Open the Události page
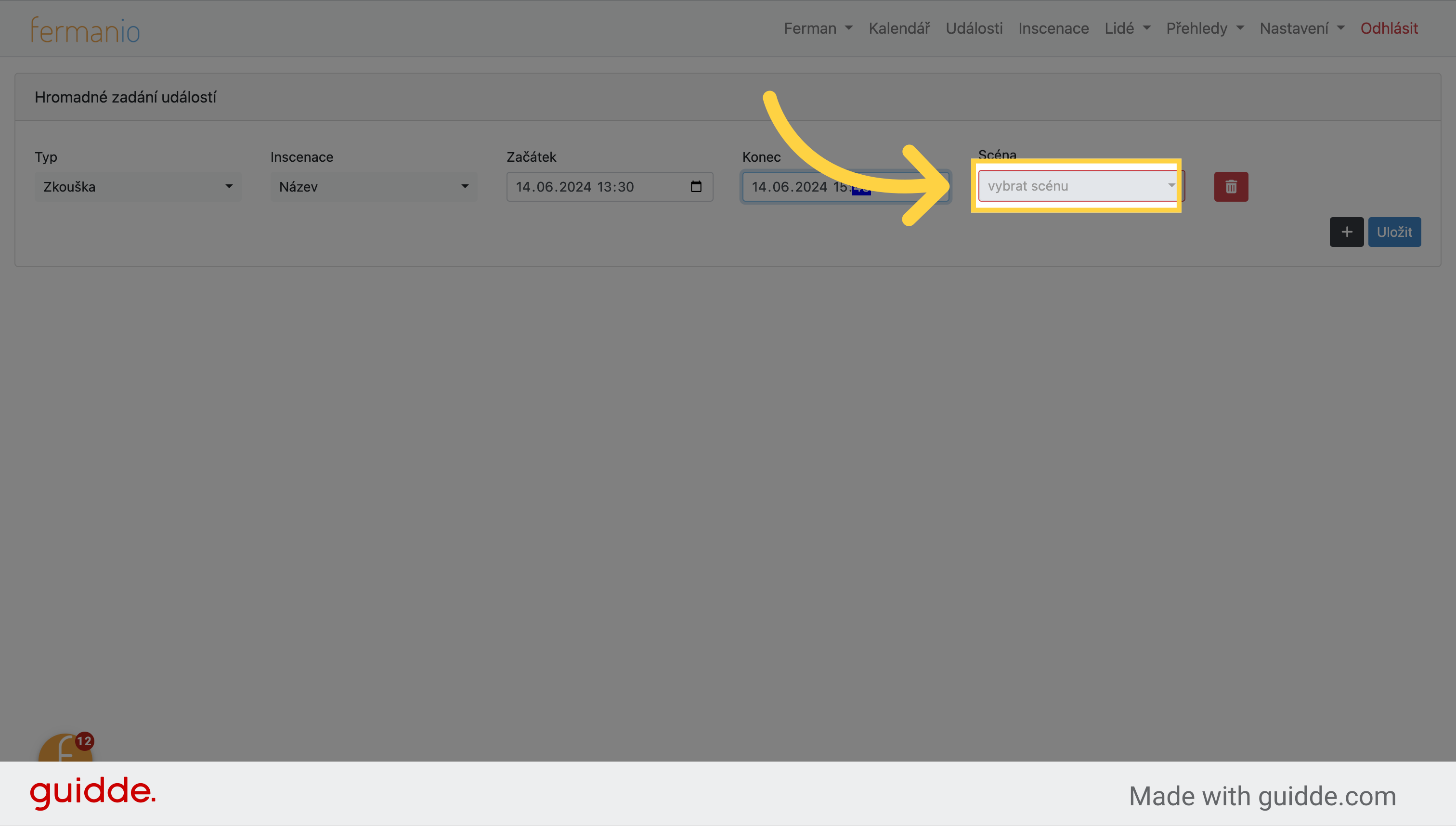1456x826 pixels. click(974, 28)
